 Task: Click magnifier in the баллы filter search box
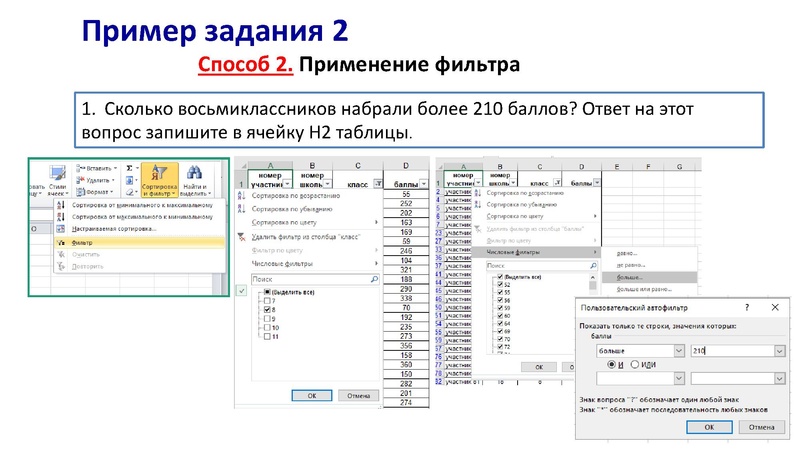pyautogui.click(x=593, y=266)
